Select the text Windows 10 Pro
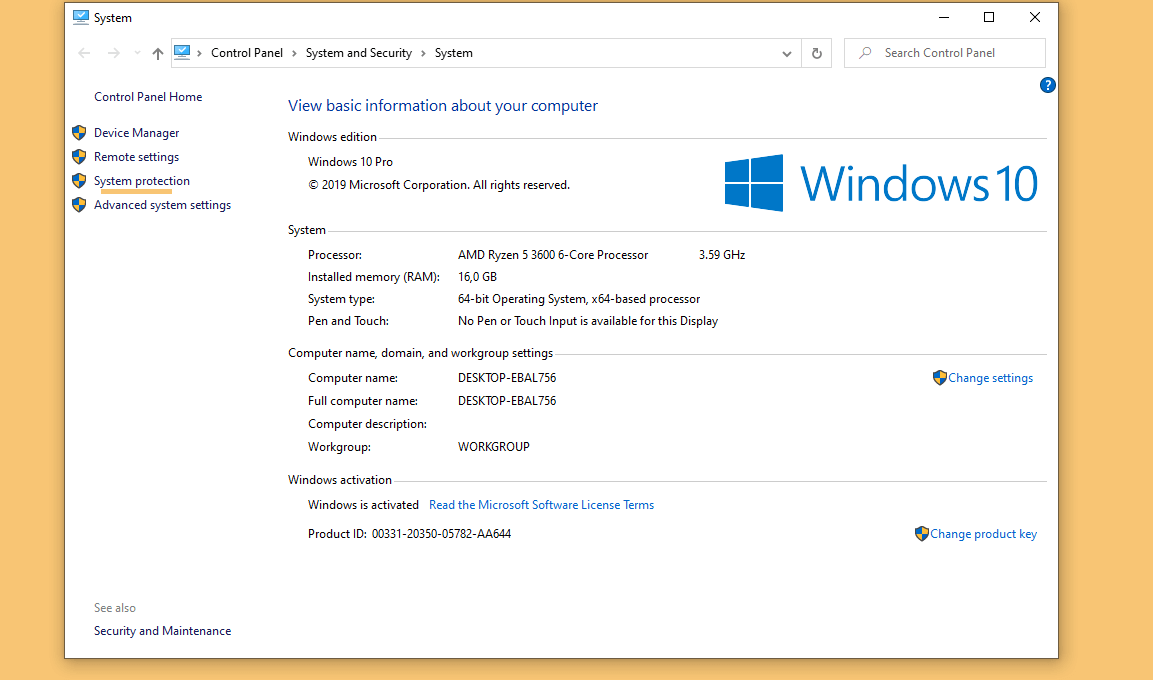Image resolution: width=1153 pixels, height=680 pixels. click(350, 162)
